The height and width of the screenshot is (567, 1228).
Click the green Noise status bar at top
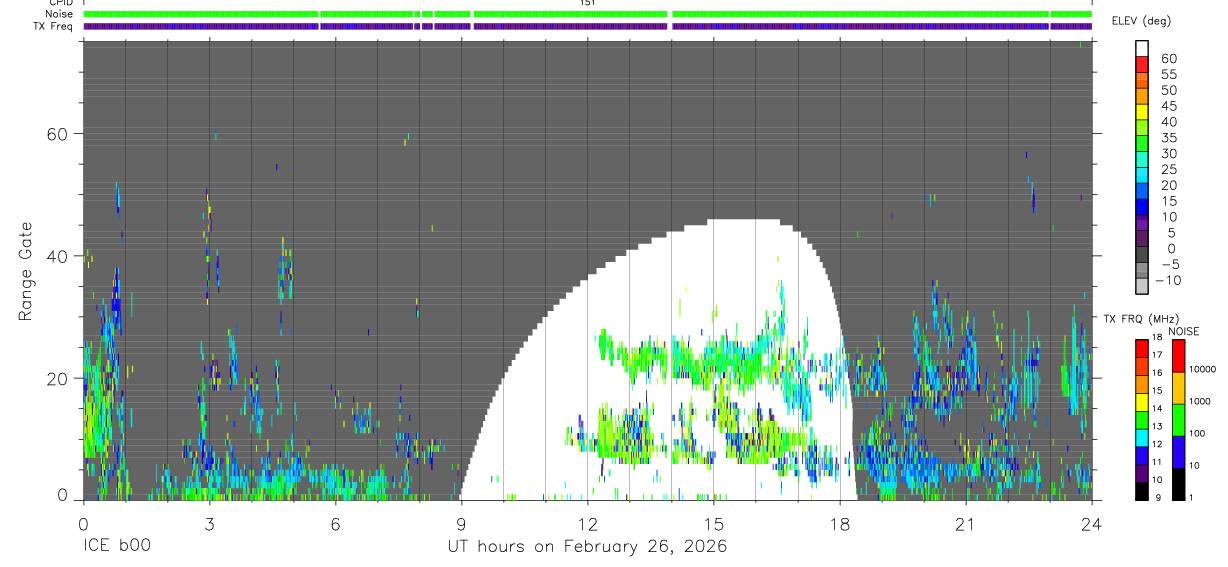coord(587,14)
